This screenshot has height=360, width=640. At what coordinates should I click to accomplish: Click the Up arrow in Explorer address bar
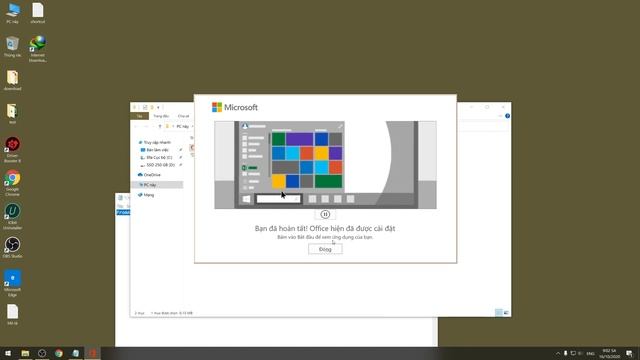[160, 127]
